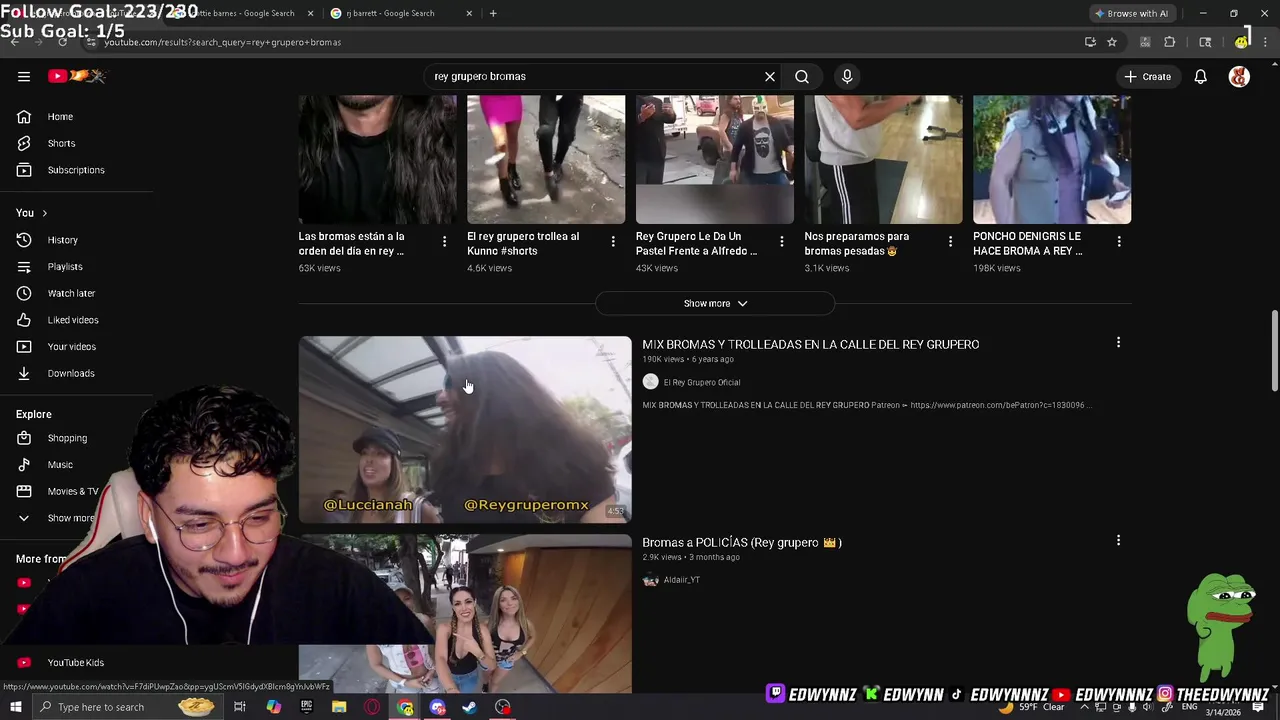Open the YouTube guide hamburger menu
The height and width of the screenshot is (720, 1280).
pyautogui.click(x=24, y=76)
